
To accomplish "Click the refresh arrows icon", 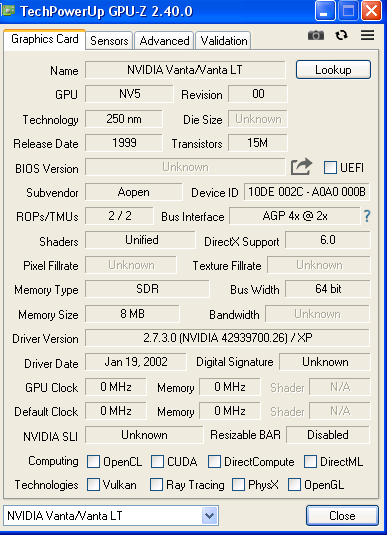I will point(341,35).
